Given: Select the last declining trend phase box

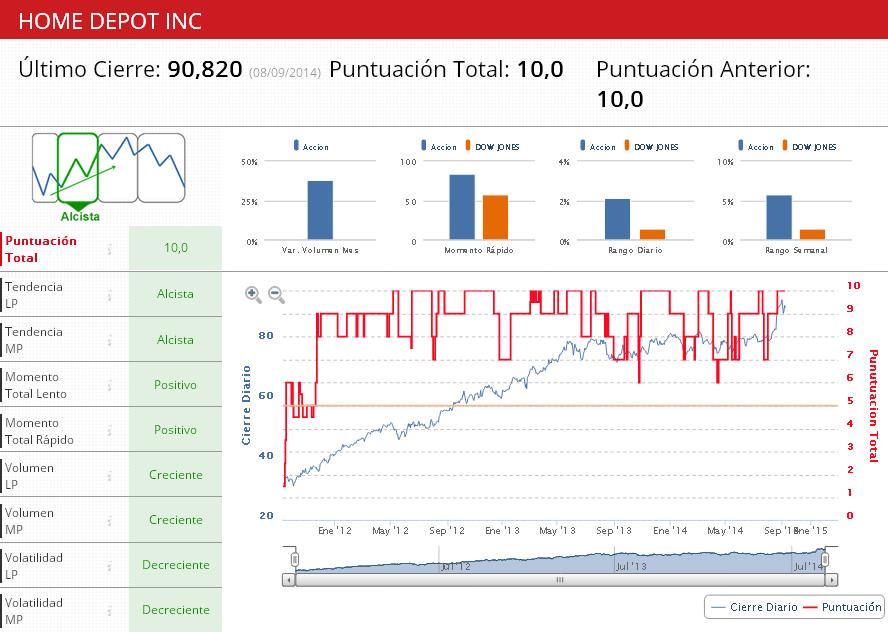Looking at the screenshot, I should tap(161, 168).
